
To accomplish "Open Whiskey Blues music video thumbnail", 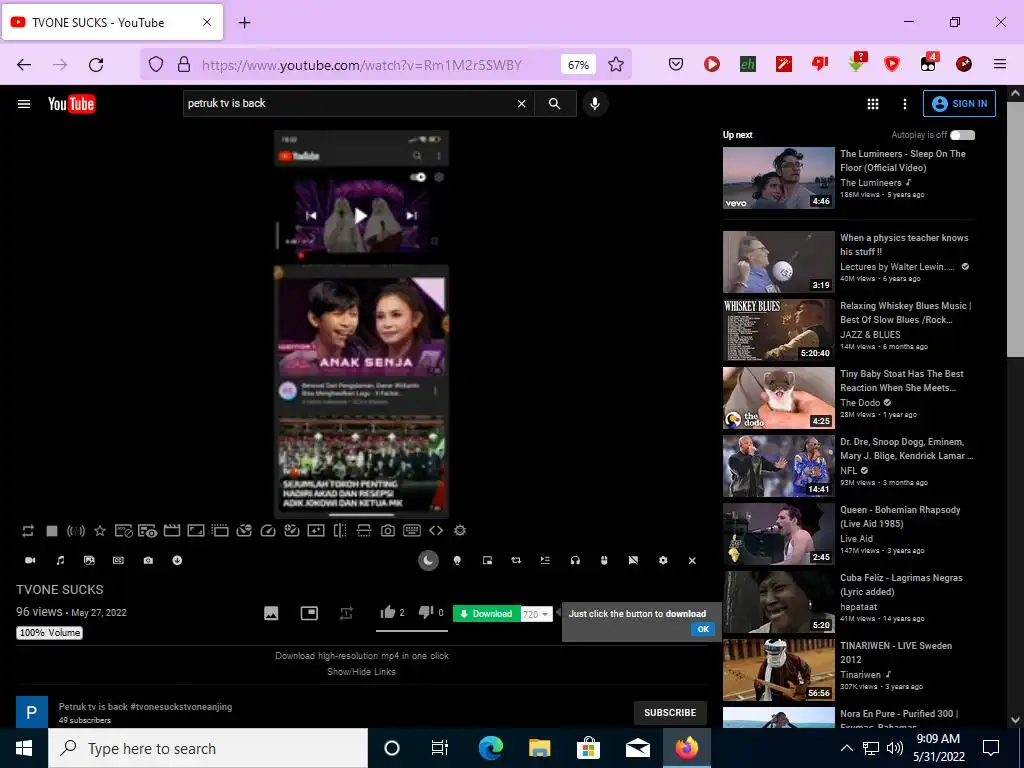I will pyautogui.click(x=778, y=330).
